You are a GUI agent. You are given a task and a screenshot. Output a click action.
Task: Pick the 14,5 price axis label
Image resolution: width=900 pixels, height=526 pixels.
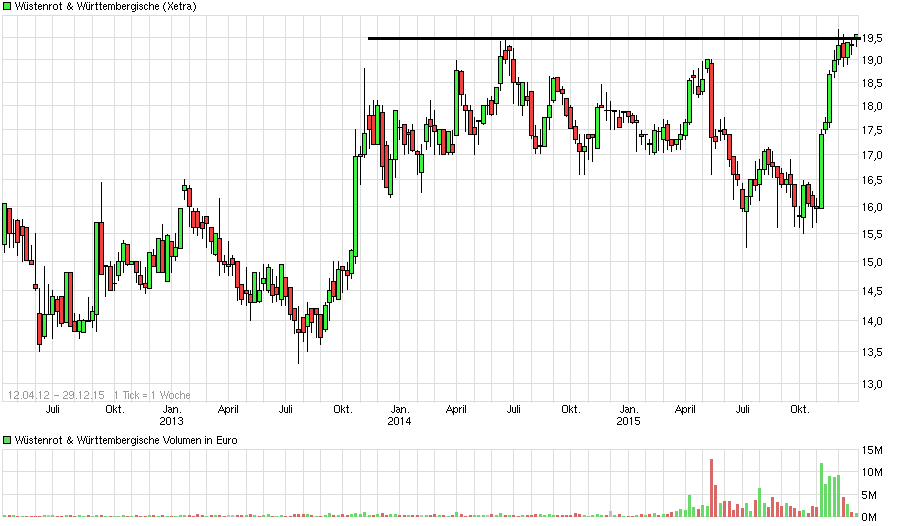[x=873, y=291]
